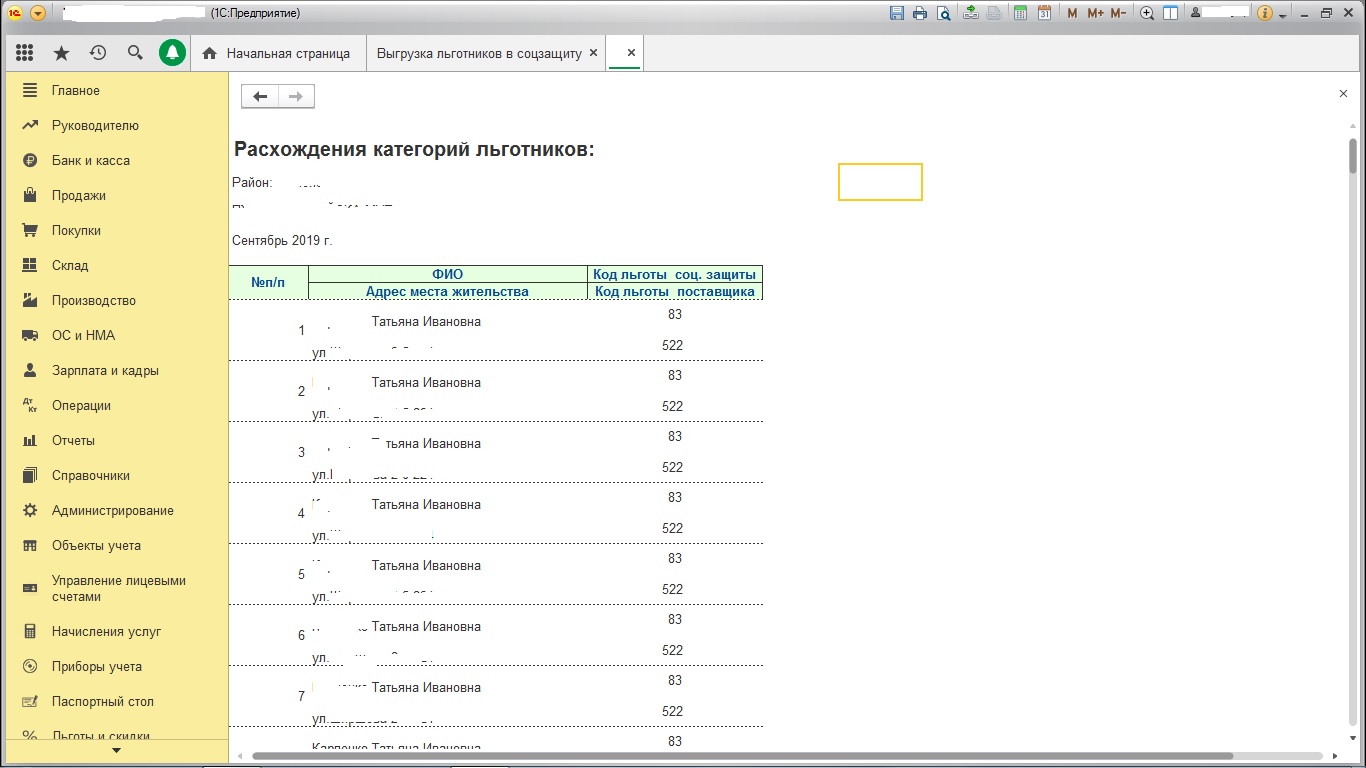This screenshot has height=768, width=1366.
Task: Select row number 4 cell
Action: pyautogui.click(x=268, y=513)
